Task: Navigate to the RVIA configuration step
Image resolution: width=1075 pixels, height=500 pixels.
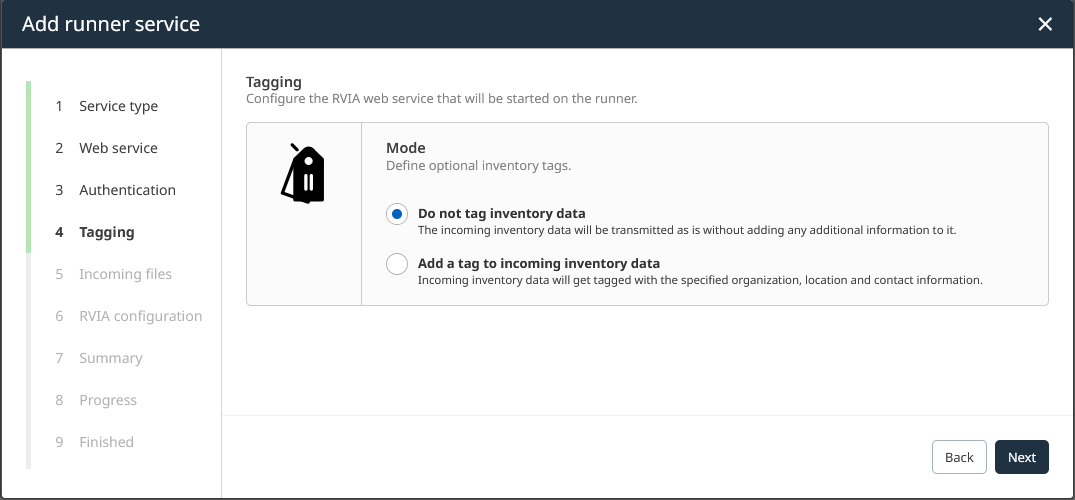Action: point(140,316)
